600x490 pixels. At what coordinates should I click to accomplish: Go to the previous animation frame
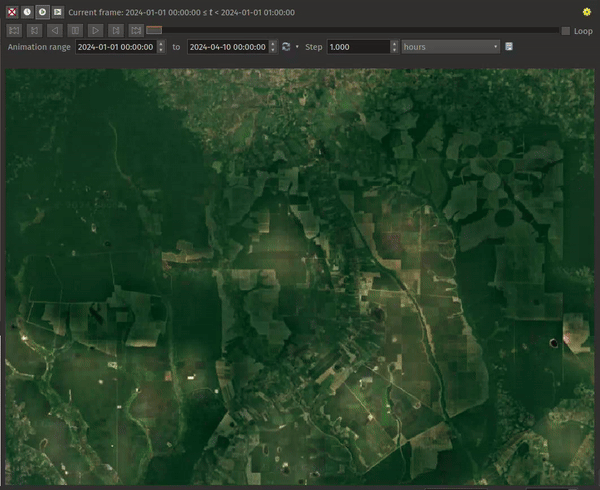pos(36,31)
